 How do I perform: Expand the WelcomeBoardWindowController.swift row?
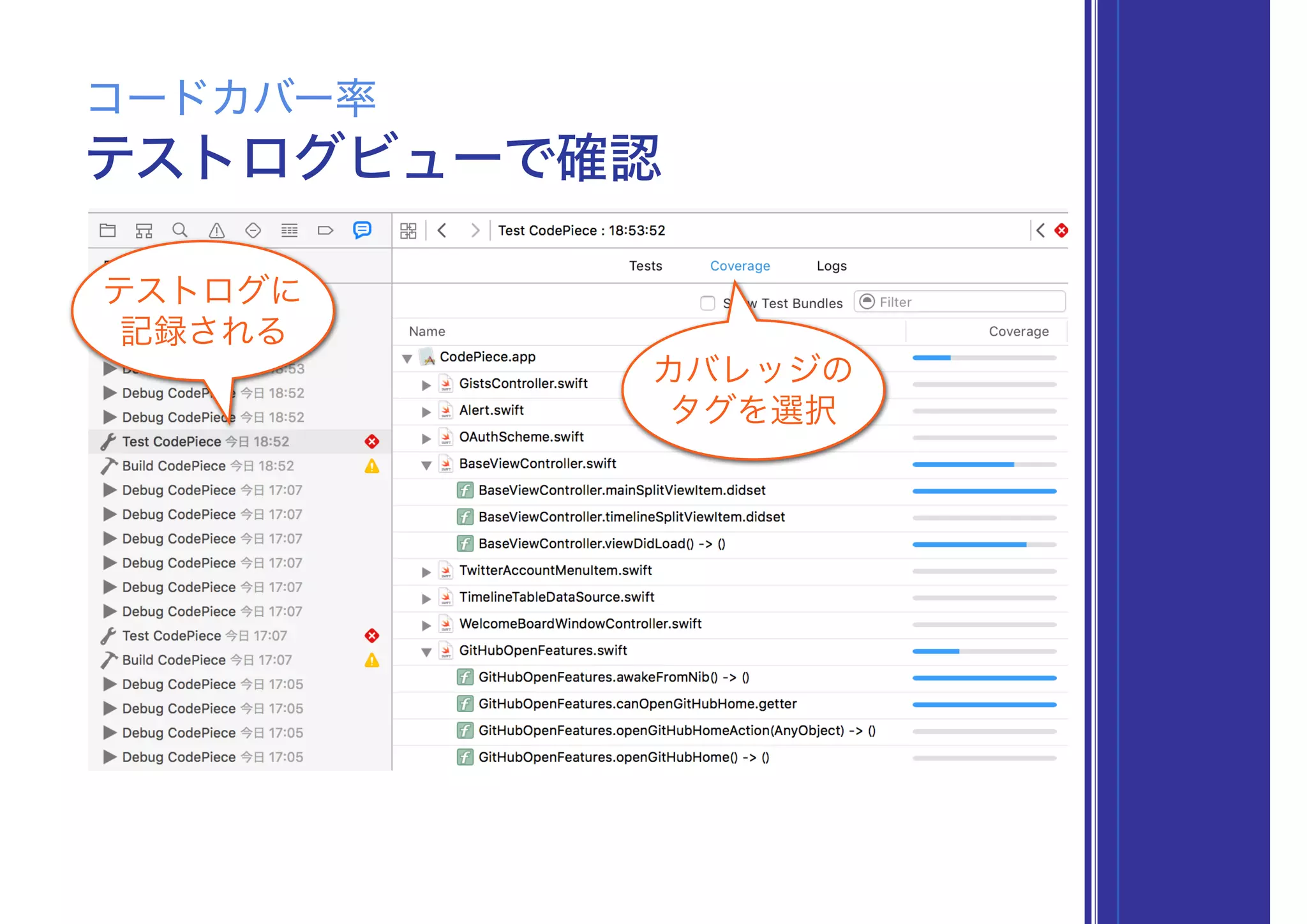click(x=426, y=625)
